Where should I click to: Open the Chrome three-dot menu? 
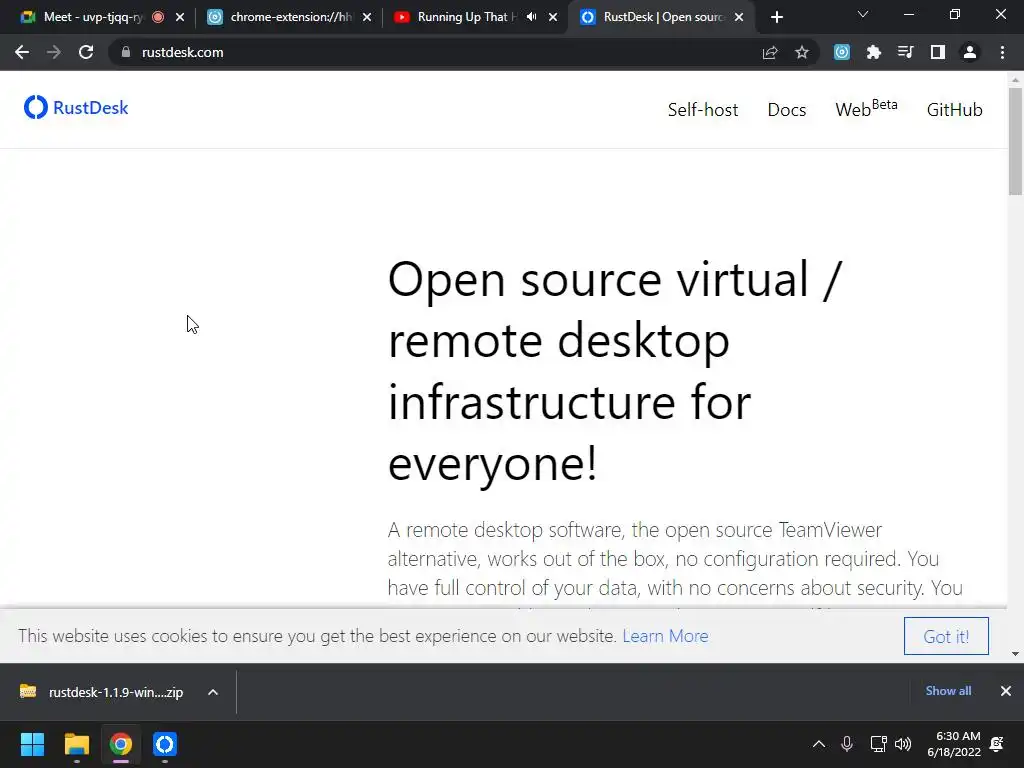click(1002, 52)
